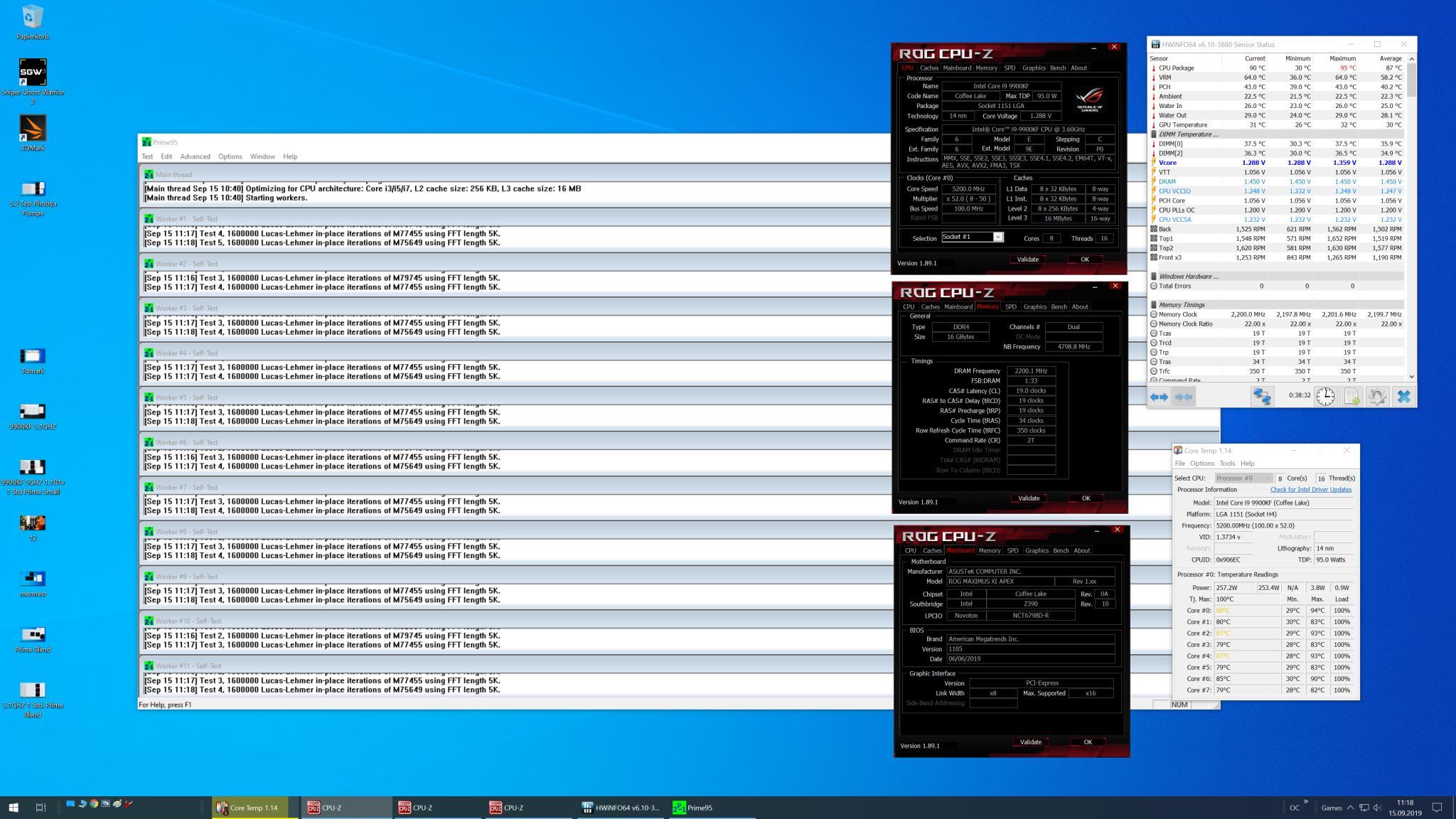
Task: Open Task View on the taskbar
Action: 41,807
